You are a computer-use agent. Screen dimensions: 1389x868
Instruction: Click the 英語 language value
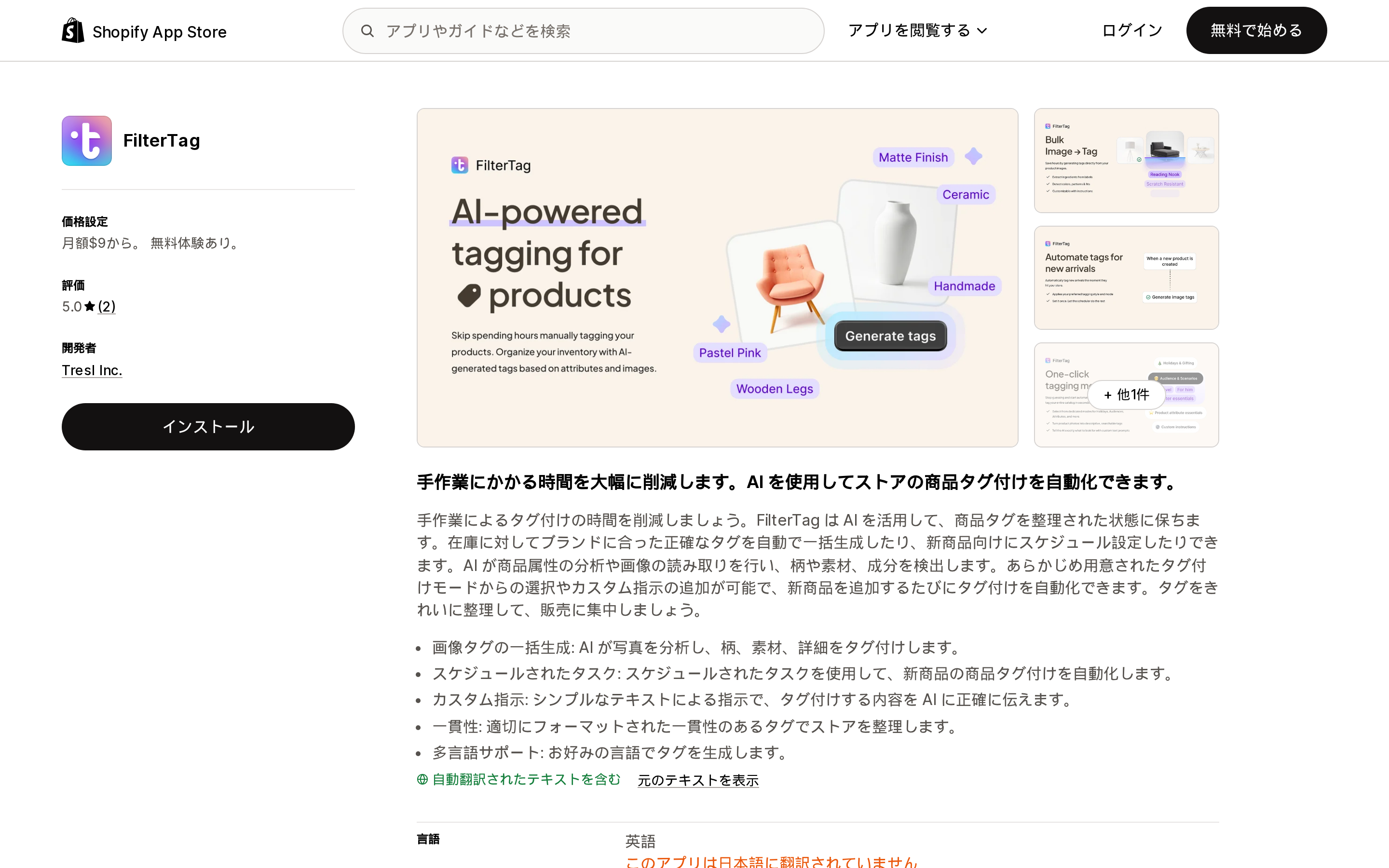[x=640, y=841]
